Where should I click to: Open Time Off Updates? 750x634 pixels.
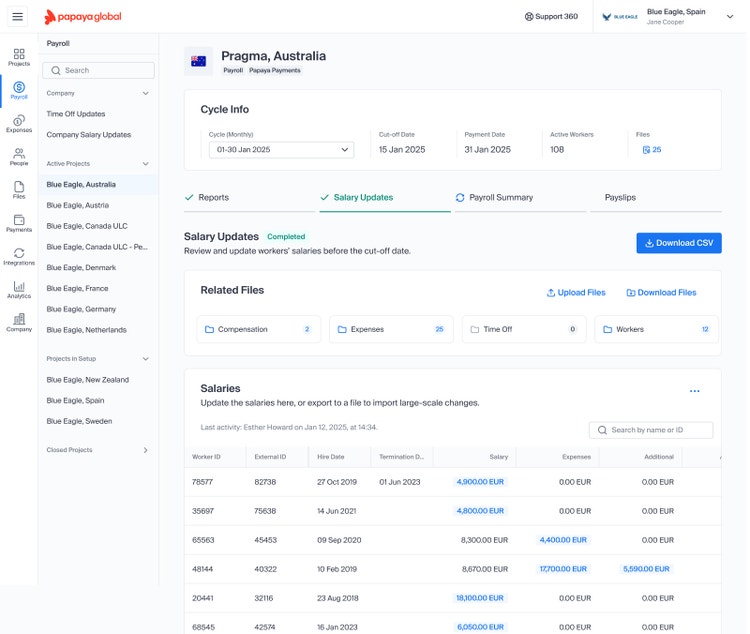pyautogui.click(x=76, y=114)
